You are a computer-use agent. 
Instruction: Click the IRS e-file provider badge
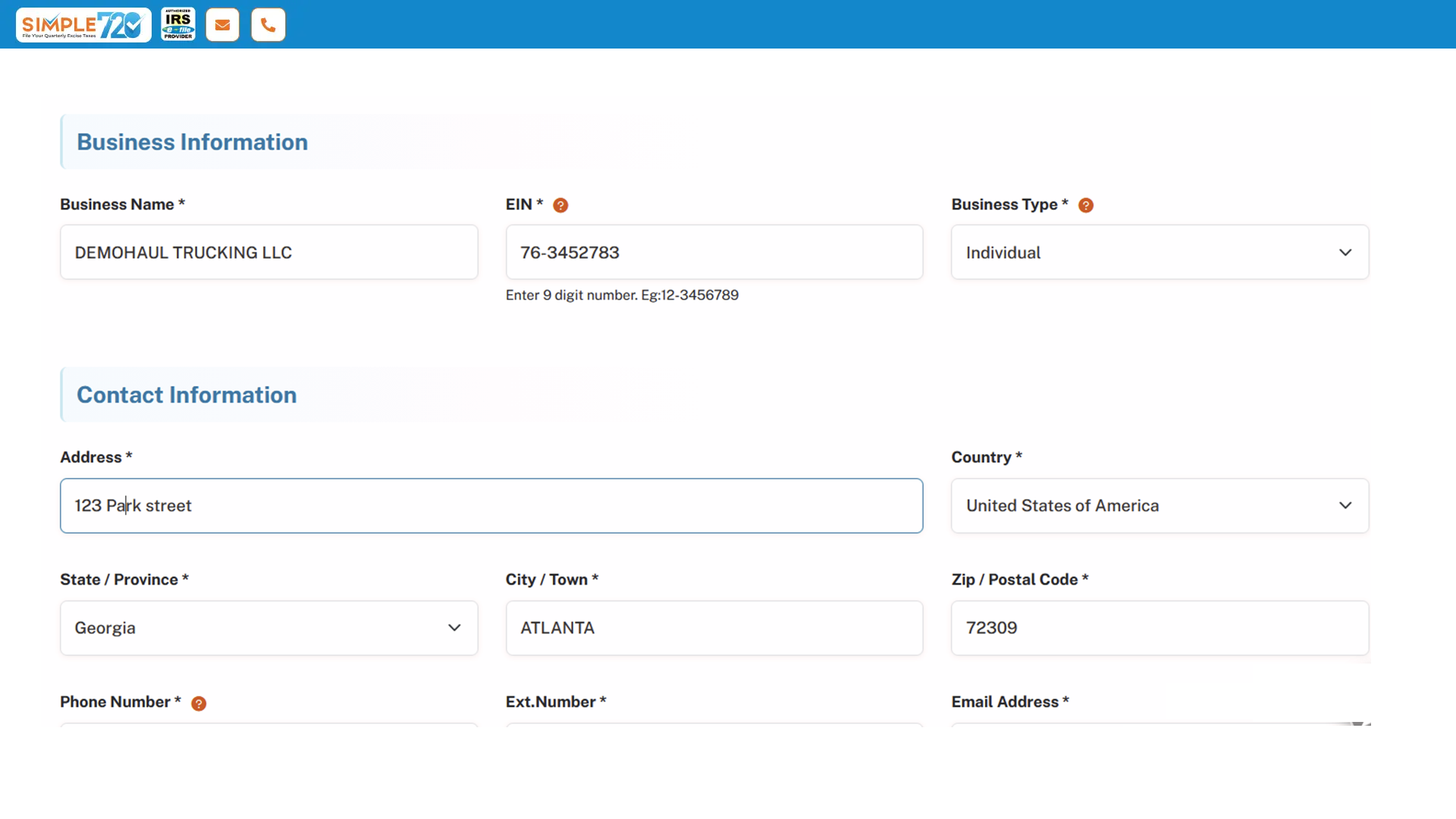(178, 24)
